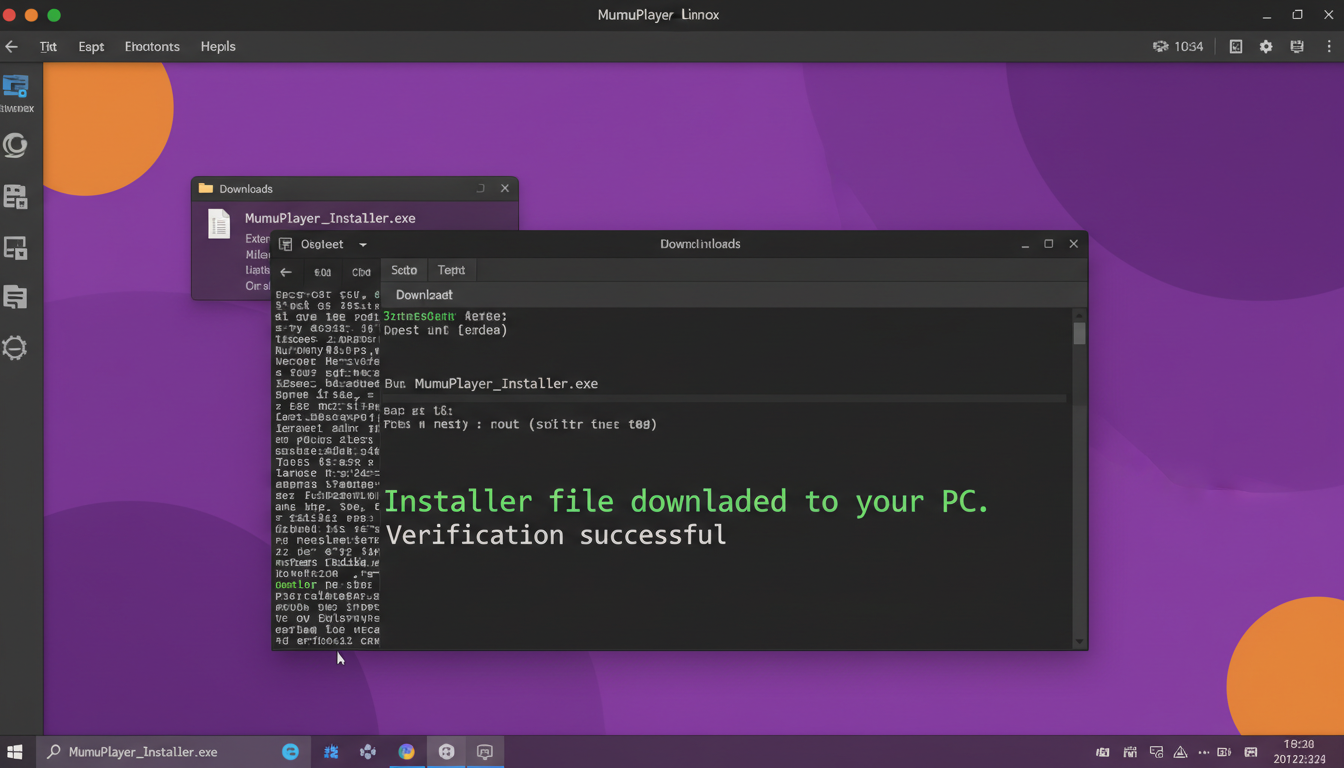This screenshot has height=768, width=1344.
Task: Open the three-dot menu in top toolbar
Action: click(1331, 47)
